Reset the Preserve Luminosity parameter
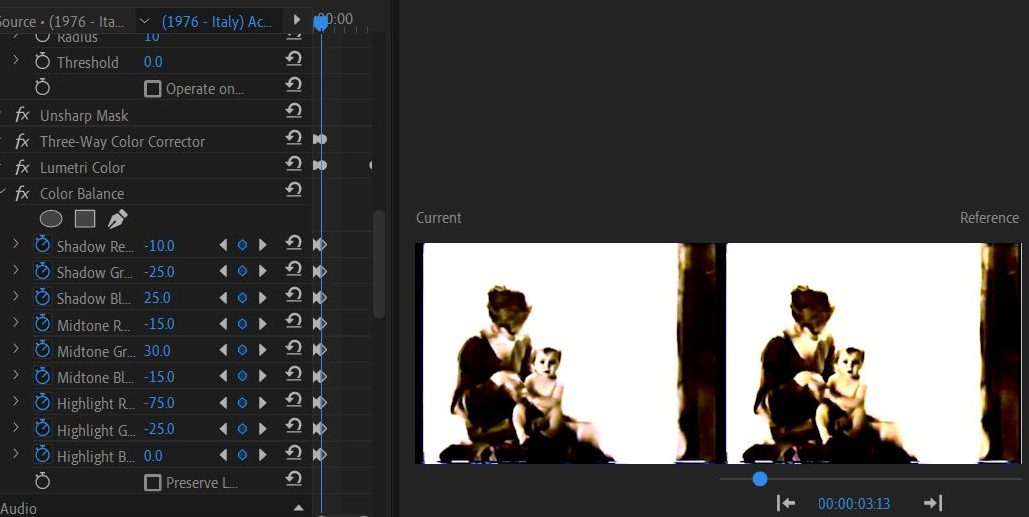This screenshot has height=517, width=1029. point(293,479)
